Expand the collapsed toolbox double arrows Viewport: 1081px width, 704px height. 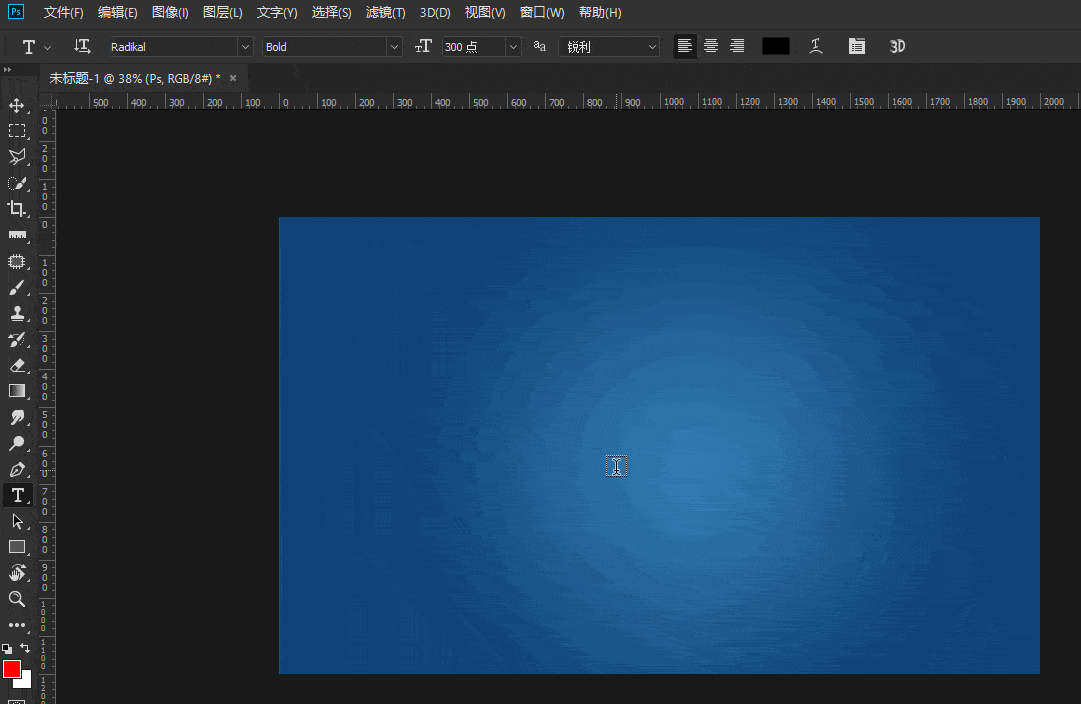click(8, 70)
